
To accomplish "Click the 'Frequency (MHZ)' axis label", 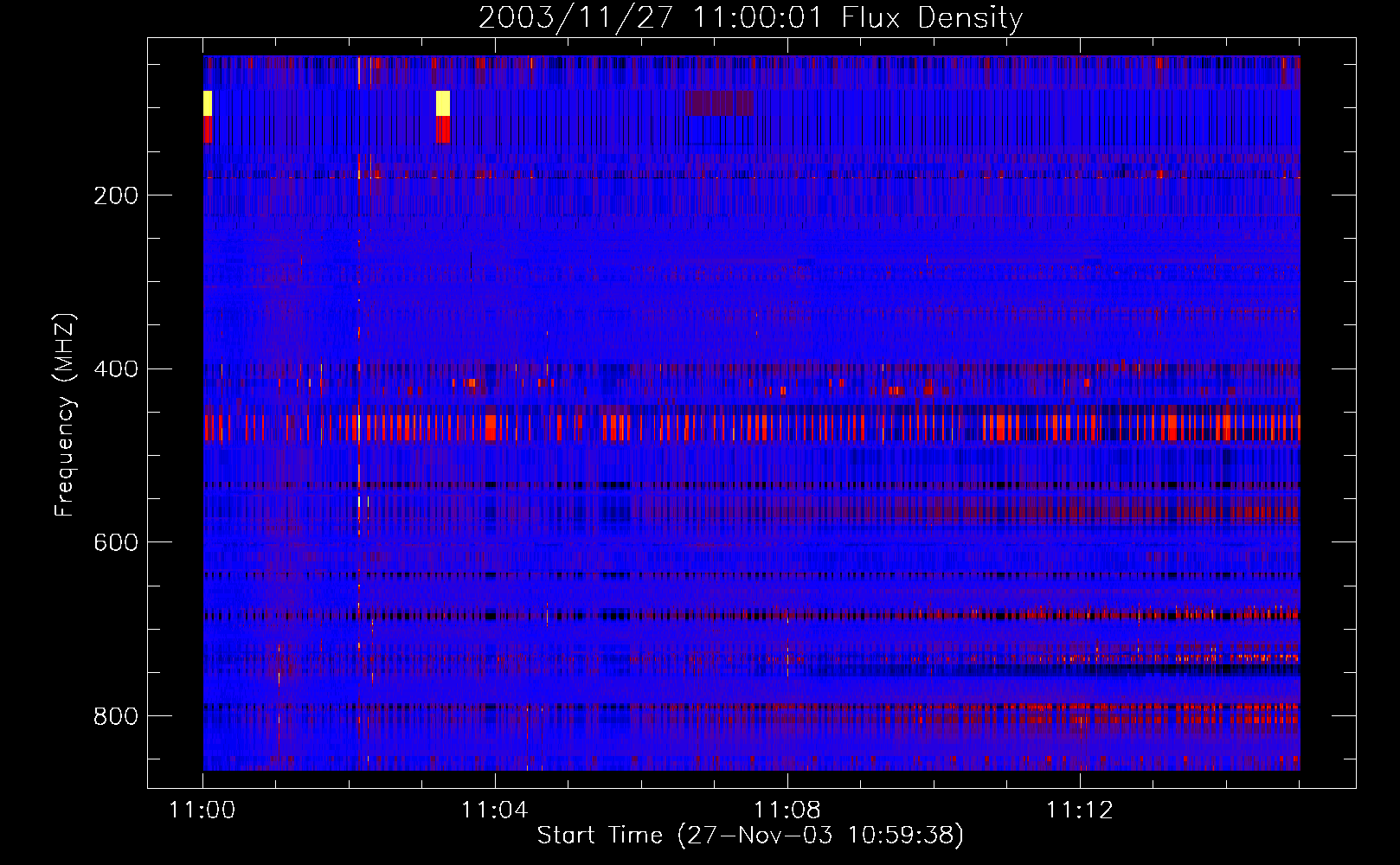I will click(65, 415).
